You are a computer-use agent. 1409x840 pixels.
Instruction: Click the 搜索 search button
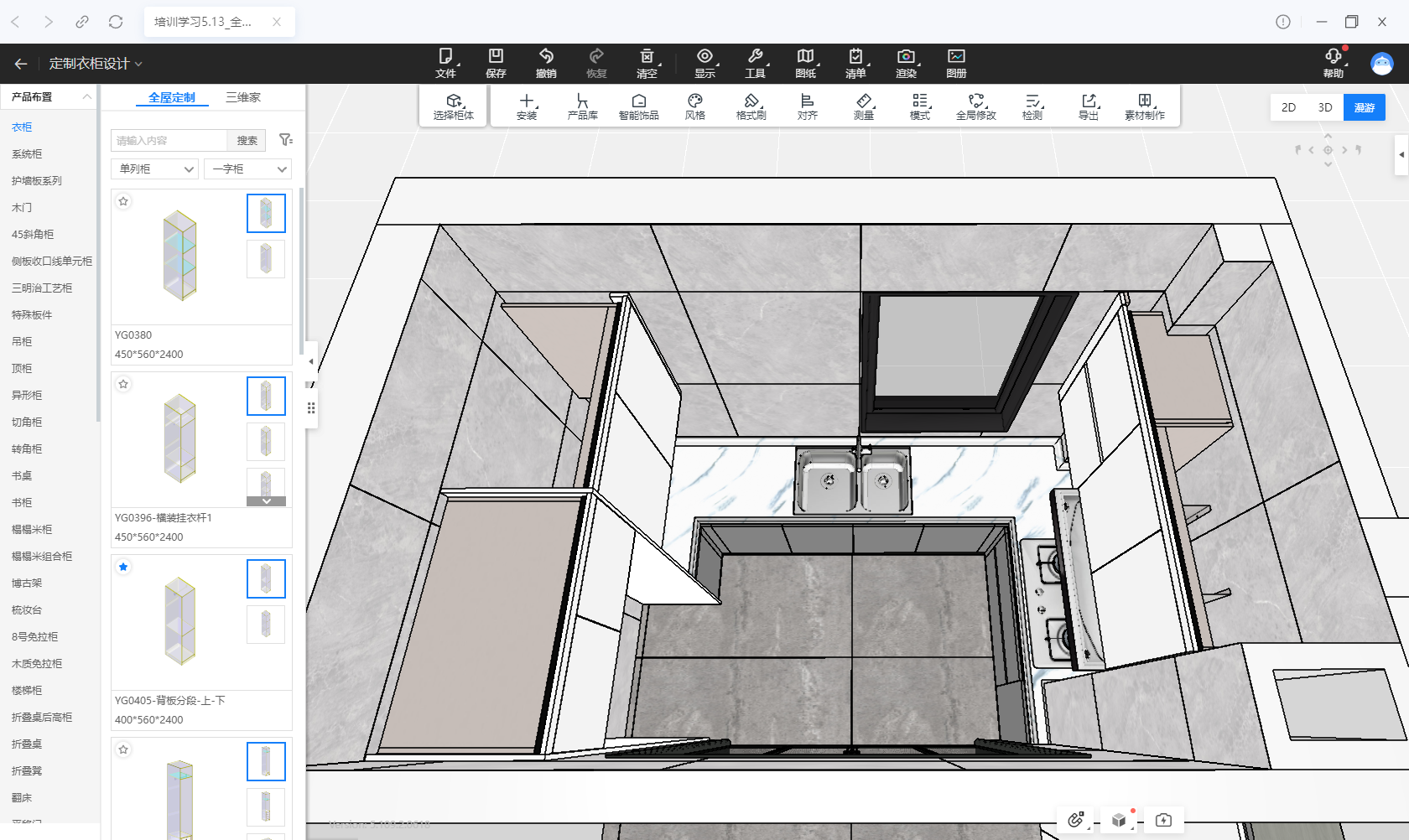click(x=247, y=140)
